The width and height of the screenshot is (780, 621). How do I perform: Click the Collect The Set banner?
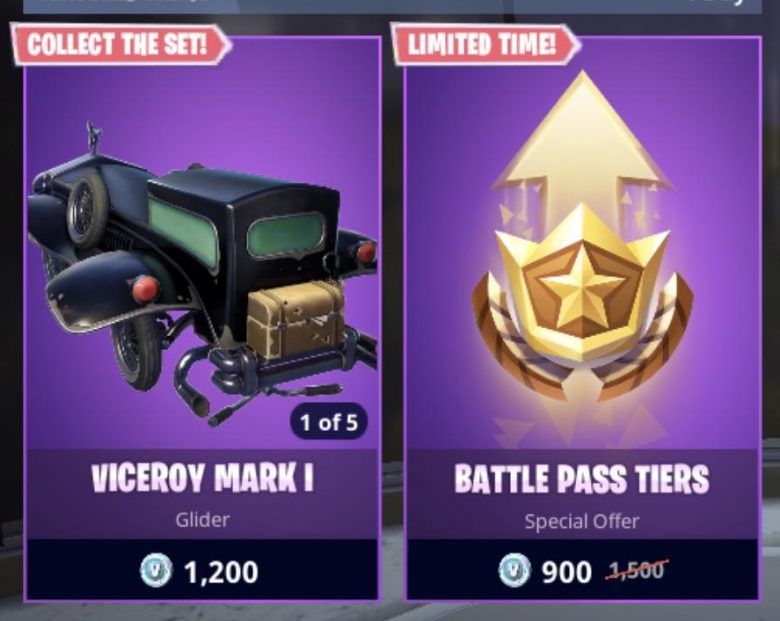(120, 44)
